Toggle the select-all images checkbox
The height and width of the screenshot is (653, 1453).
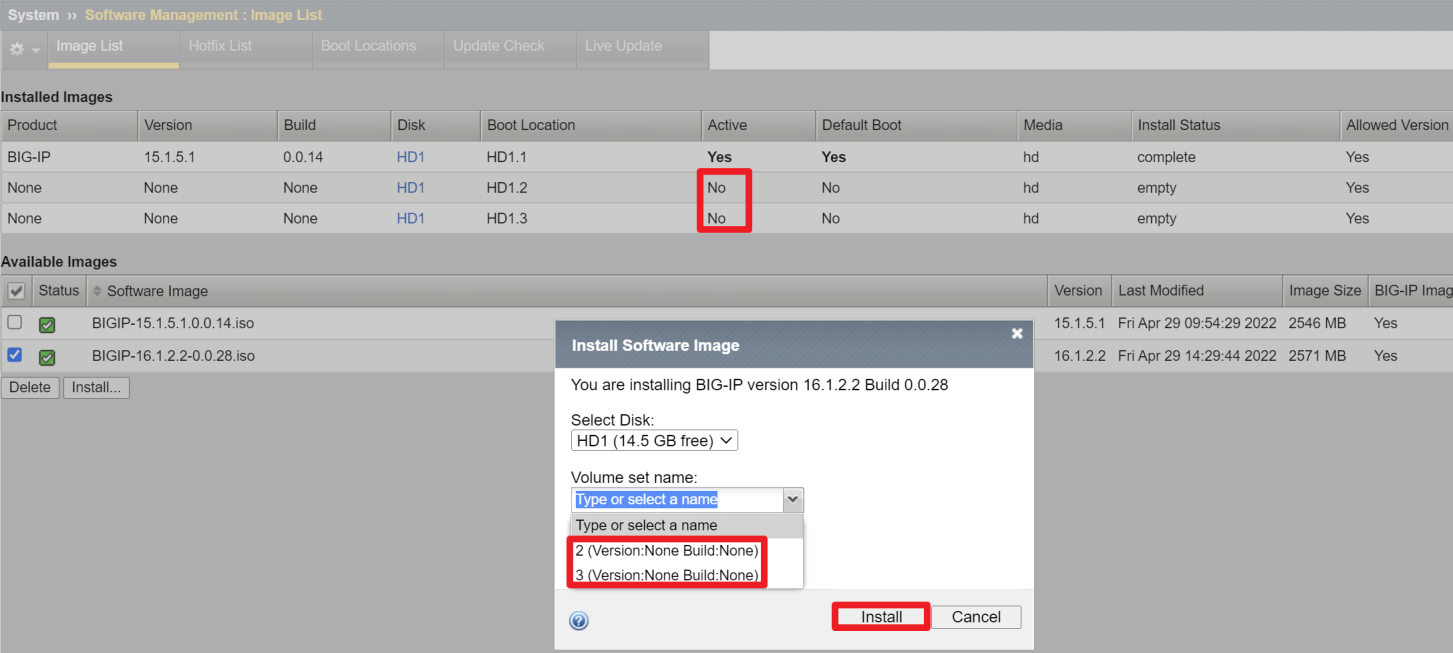tap(16, 291)
